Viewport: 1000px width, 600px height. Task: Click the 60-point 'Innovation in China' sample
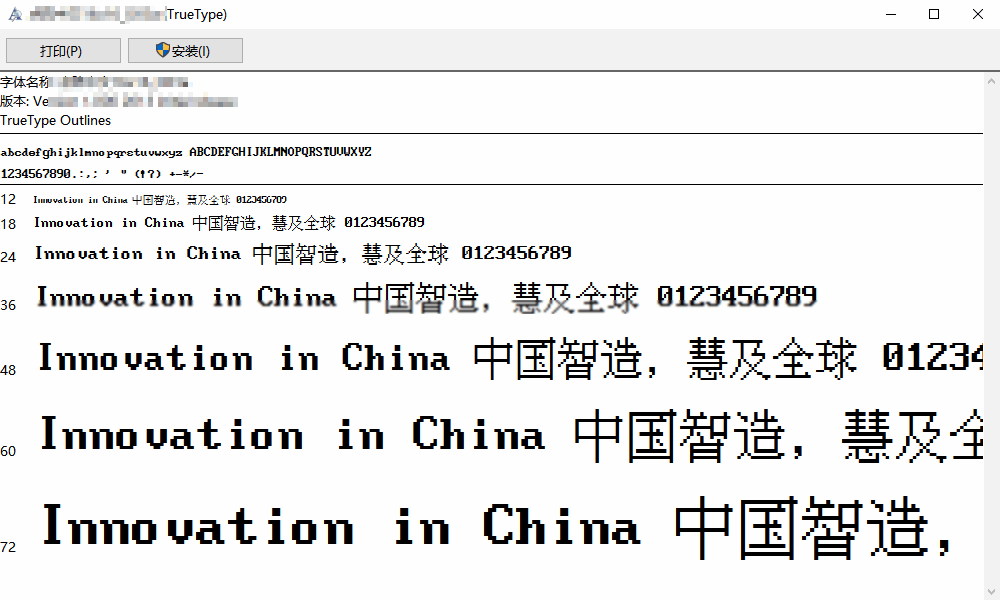(293, 434)
